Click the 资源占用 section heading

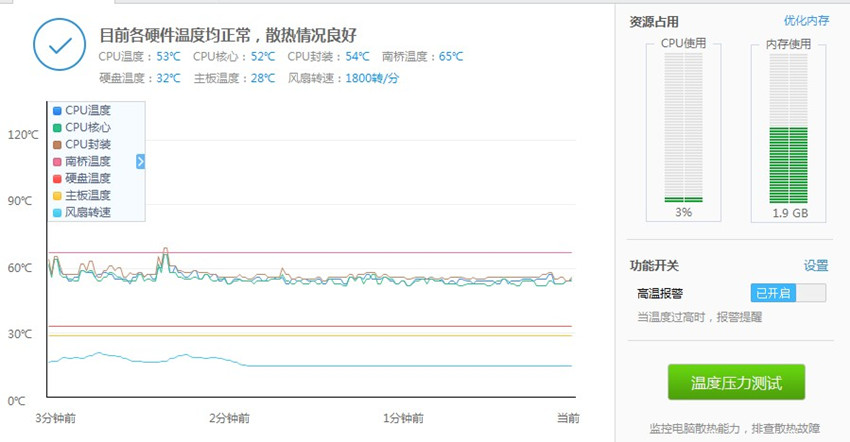tap(654, 22)
